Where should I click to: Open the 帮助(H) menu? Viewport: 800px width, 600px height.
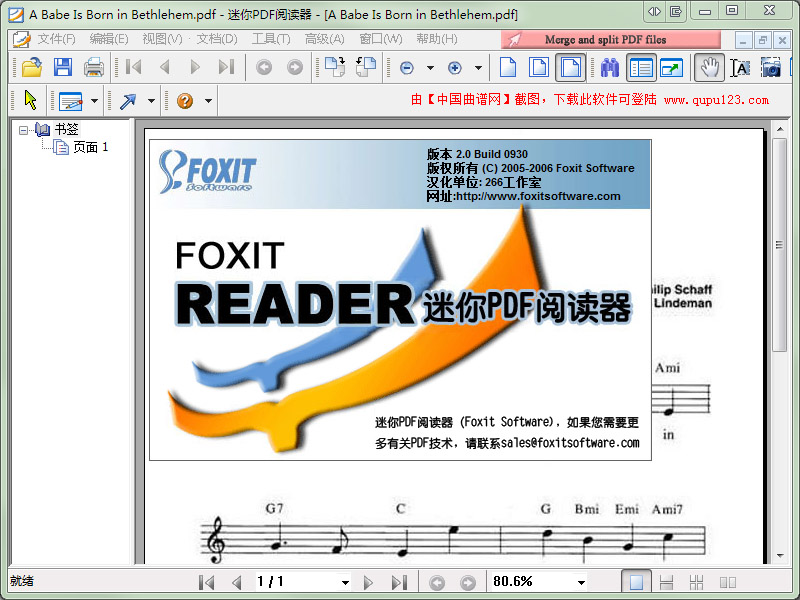[x=436, y=39]
